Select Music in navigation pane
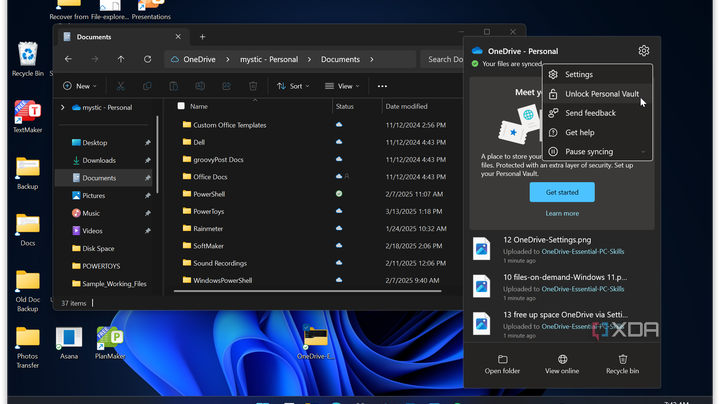This screenshot has width=720, height=404. point(104,213)
